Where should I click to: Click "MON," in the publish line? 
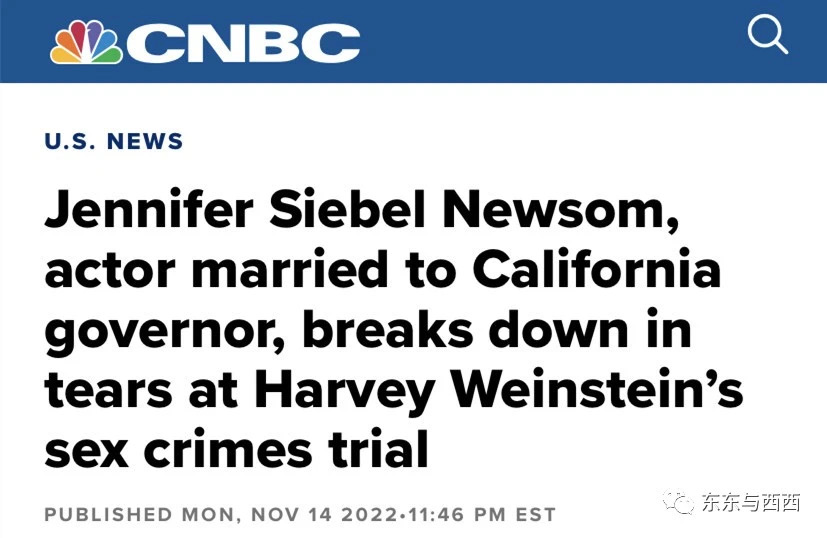click(x=211, y=515)
